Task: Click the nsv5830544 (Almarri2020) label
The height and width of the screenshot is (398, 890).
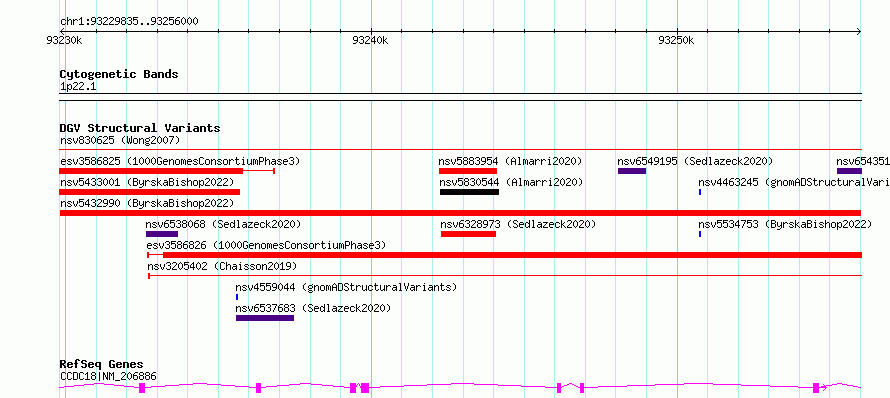Action: (x=511, y=182)
